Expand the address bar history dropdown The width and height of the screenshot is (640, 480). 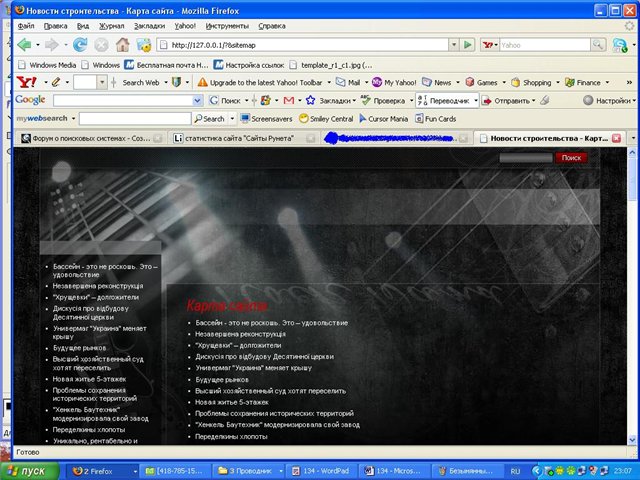tap(454, 44)
